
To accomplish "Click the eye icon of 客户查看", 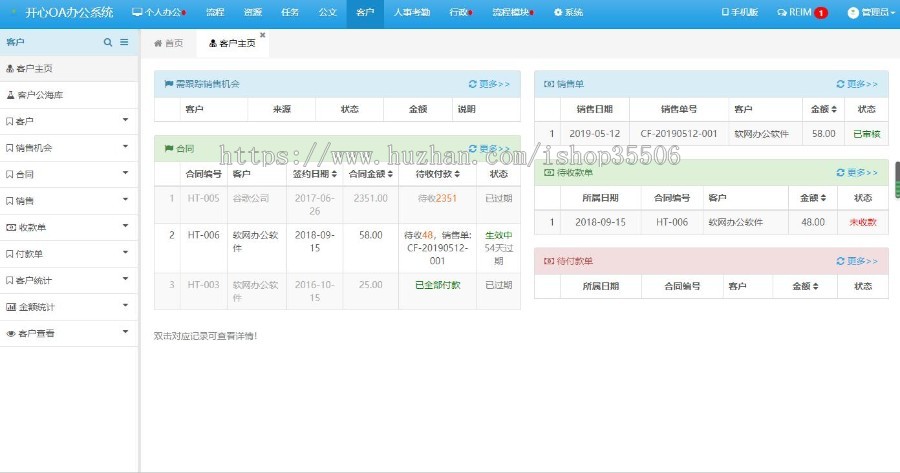I will tap(11, 334).
